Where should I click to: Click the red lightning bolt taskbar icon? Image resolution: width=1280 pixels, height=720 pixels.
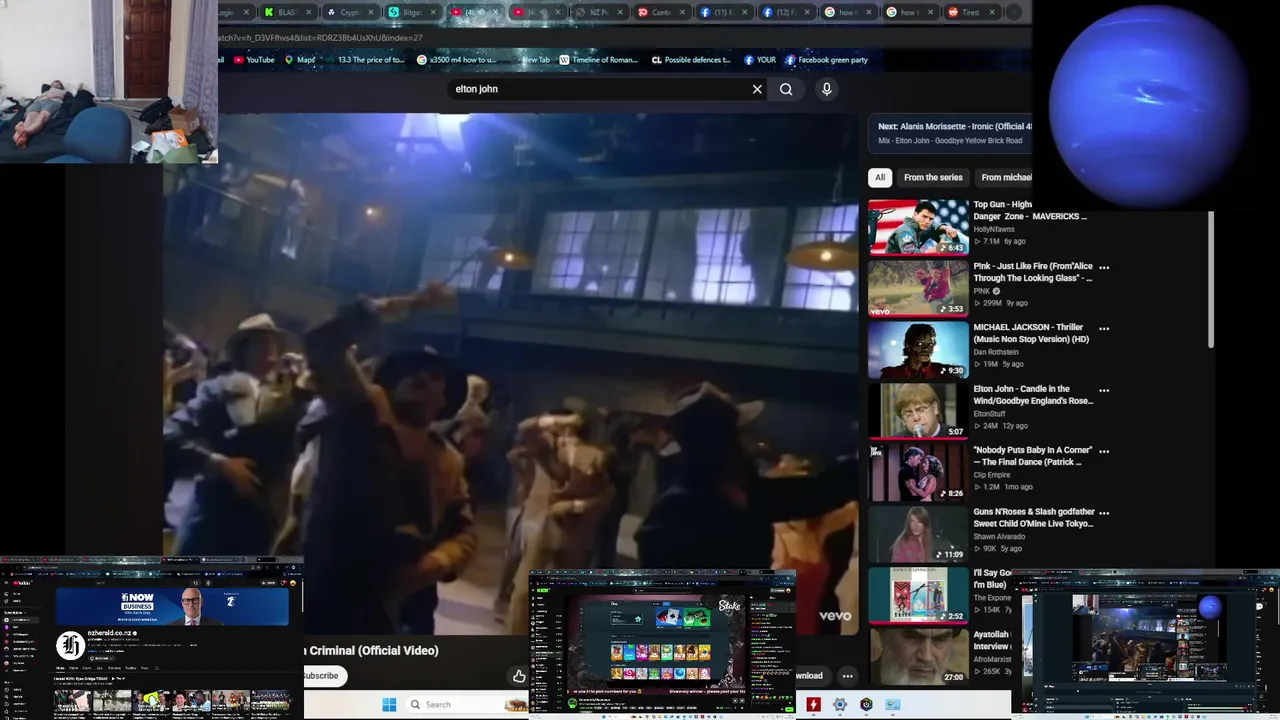[814, 704]
